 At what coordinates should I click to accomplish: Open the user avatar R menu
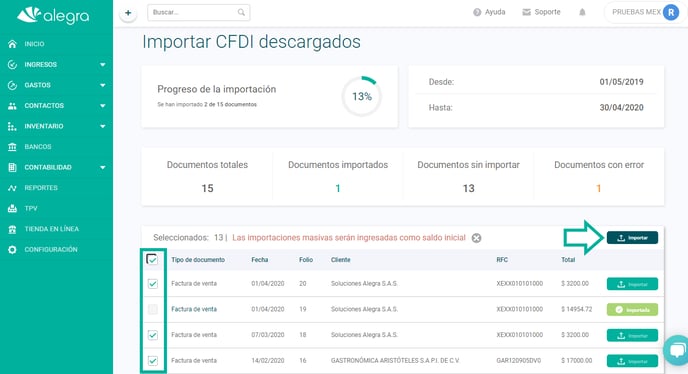click(x=671, y=12)
